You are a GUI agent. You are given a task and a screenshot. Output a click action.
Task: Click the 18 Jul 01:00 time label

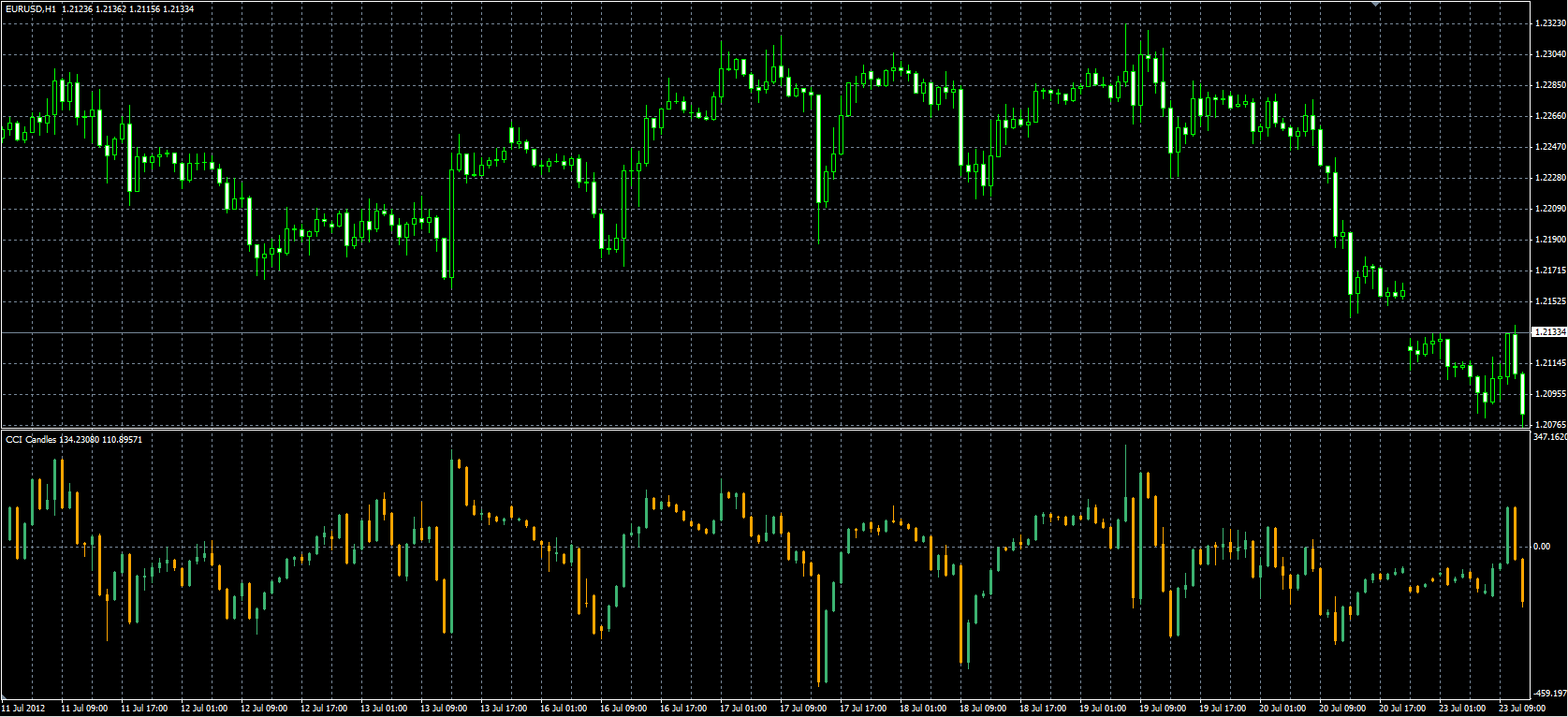point(923,709)
